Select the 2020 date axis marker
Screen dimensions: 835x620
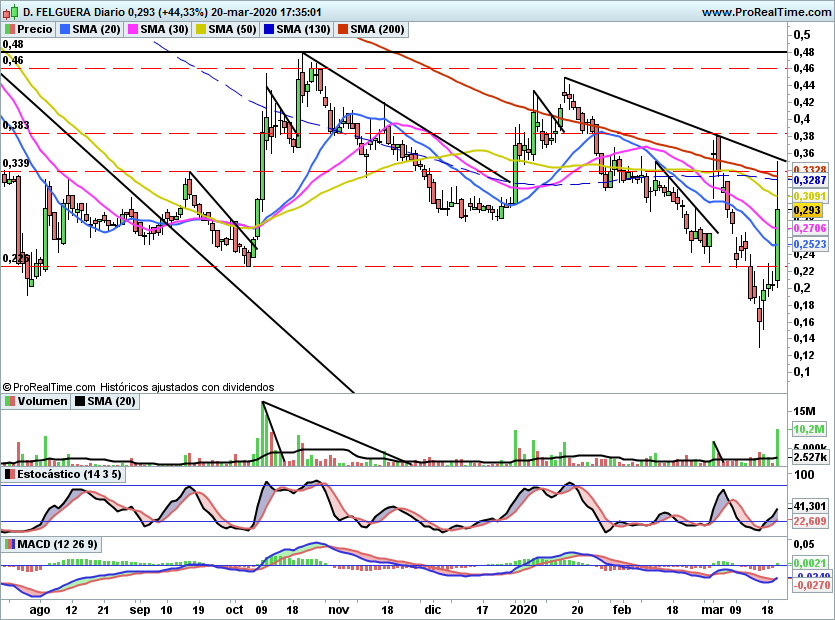point(523,609)
